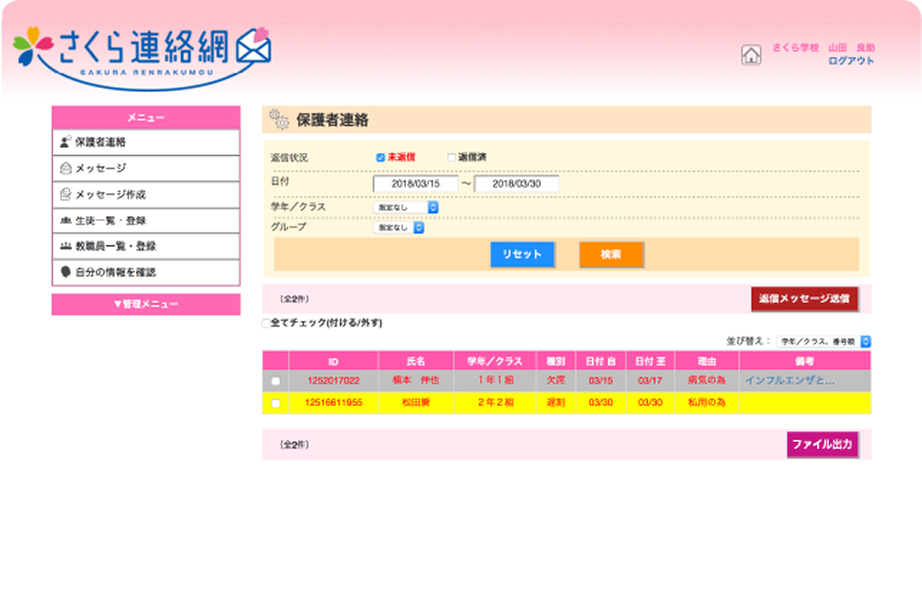Click the さくら学校 山田 良助 user name
Image resolution: width=922 pixels, height=592 pixels.
(x=823, y=48)
